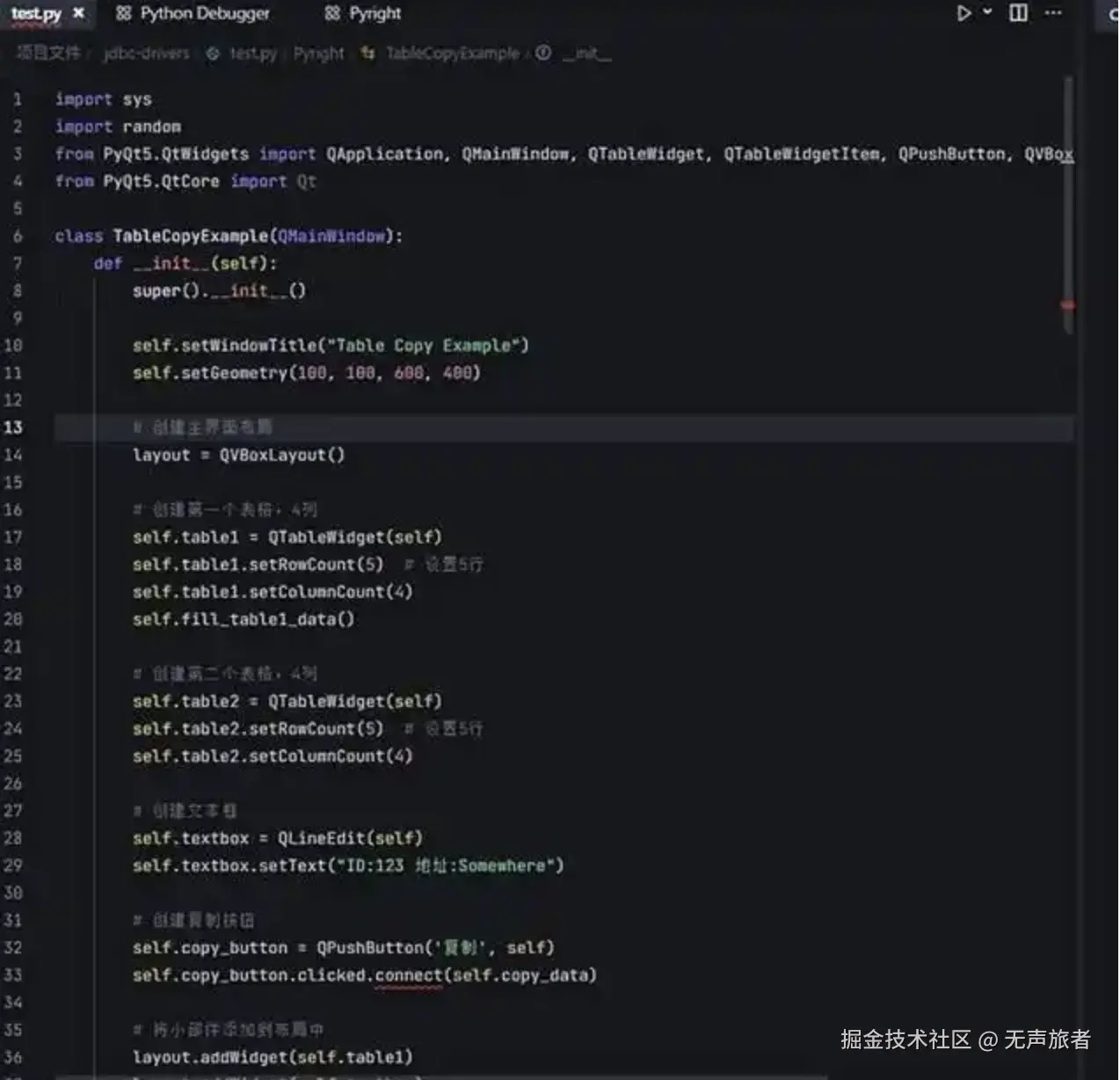Click 'def __init__(self):' on line 7
The image size is (1120, 1080).
[x=185, y=263]
